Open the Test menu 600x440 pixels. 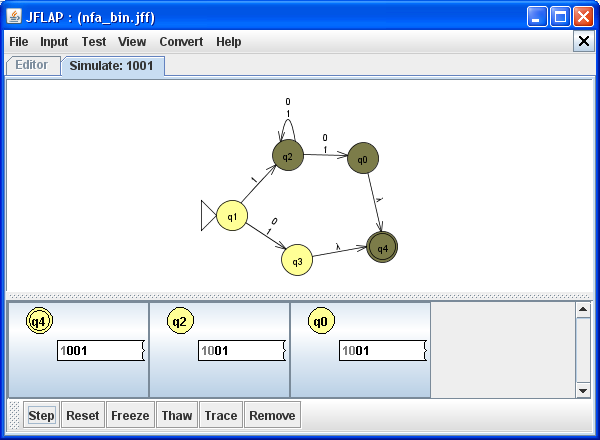[x=94, y=42]
